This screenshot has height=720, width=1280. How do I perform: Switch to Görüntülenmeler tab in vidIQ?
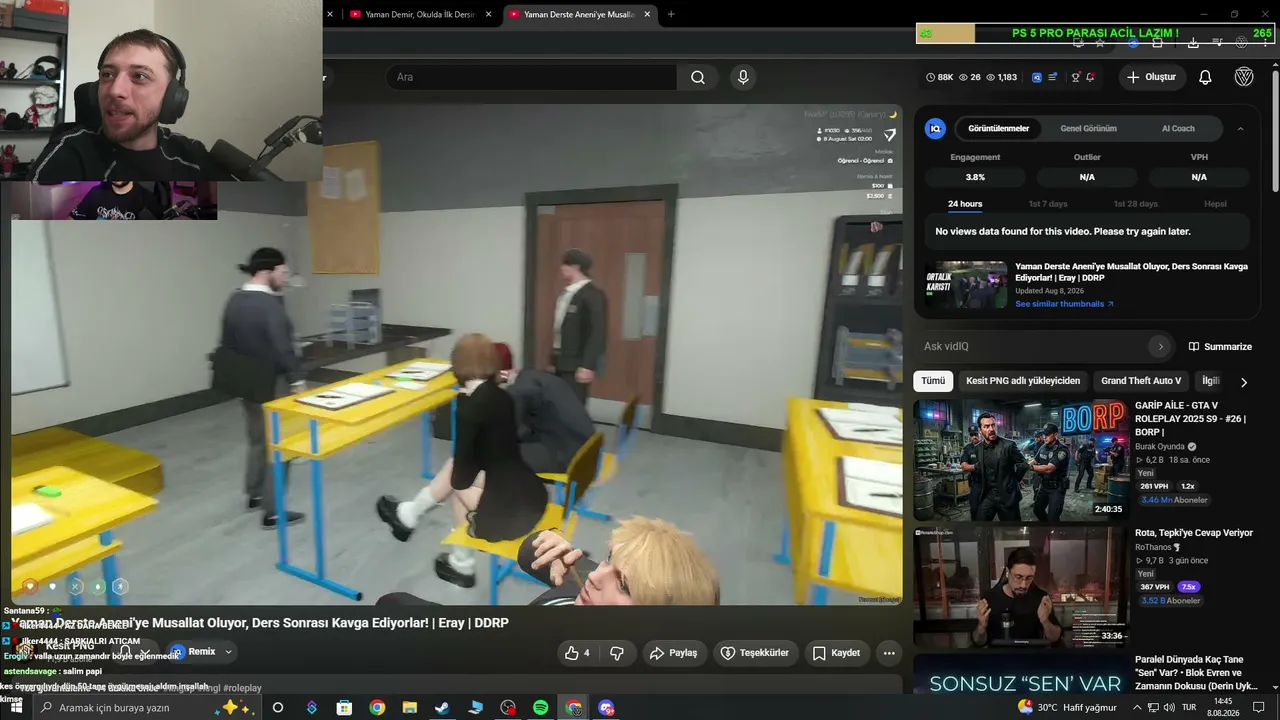[998, 129]
